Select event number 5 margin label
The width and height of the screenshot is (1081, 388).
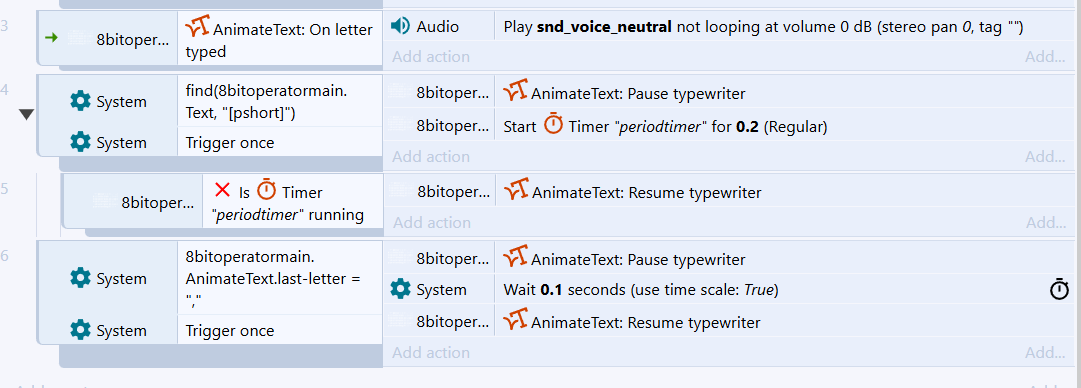point(5,189)
